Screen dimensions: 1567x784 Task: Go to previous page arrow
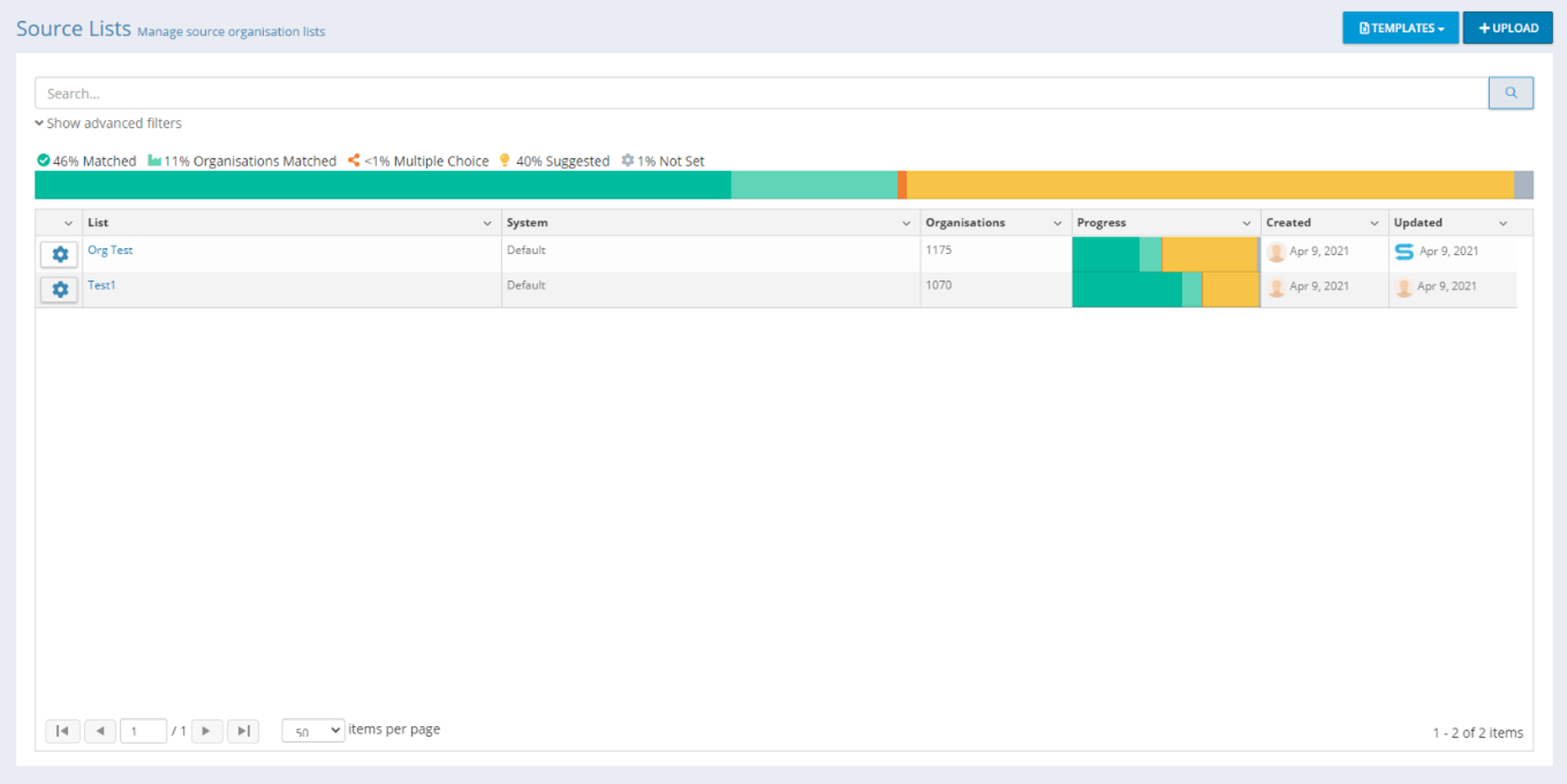(100, 731)
